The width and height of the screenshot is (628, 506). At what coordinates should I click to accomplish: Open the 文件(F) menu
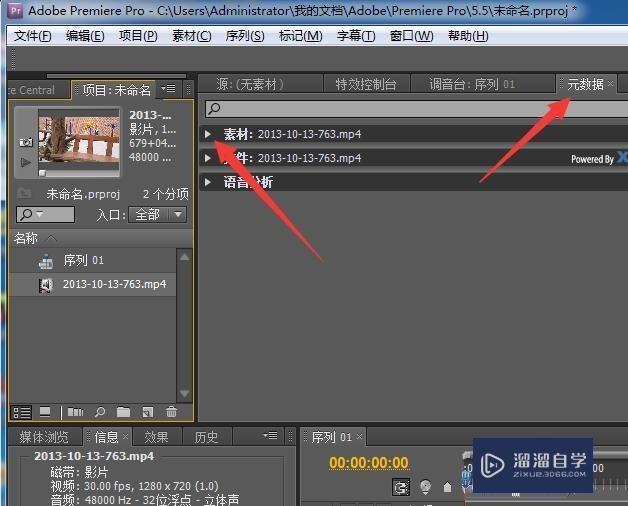pos(32,36)
